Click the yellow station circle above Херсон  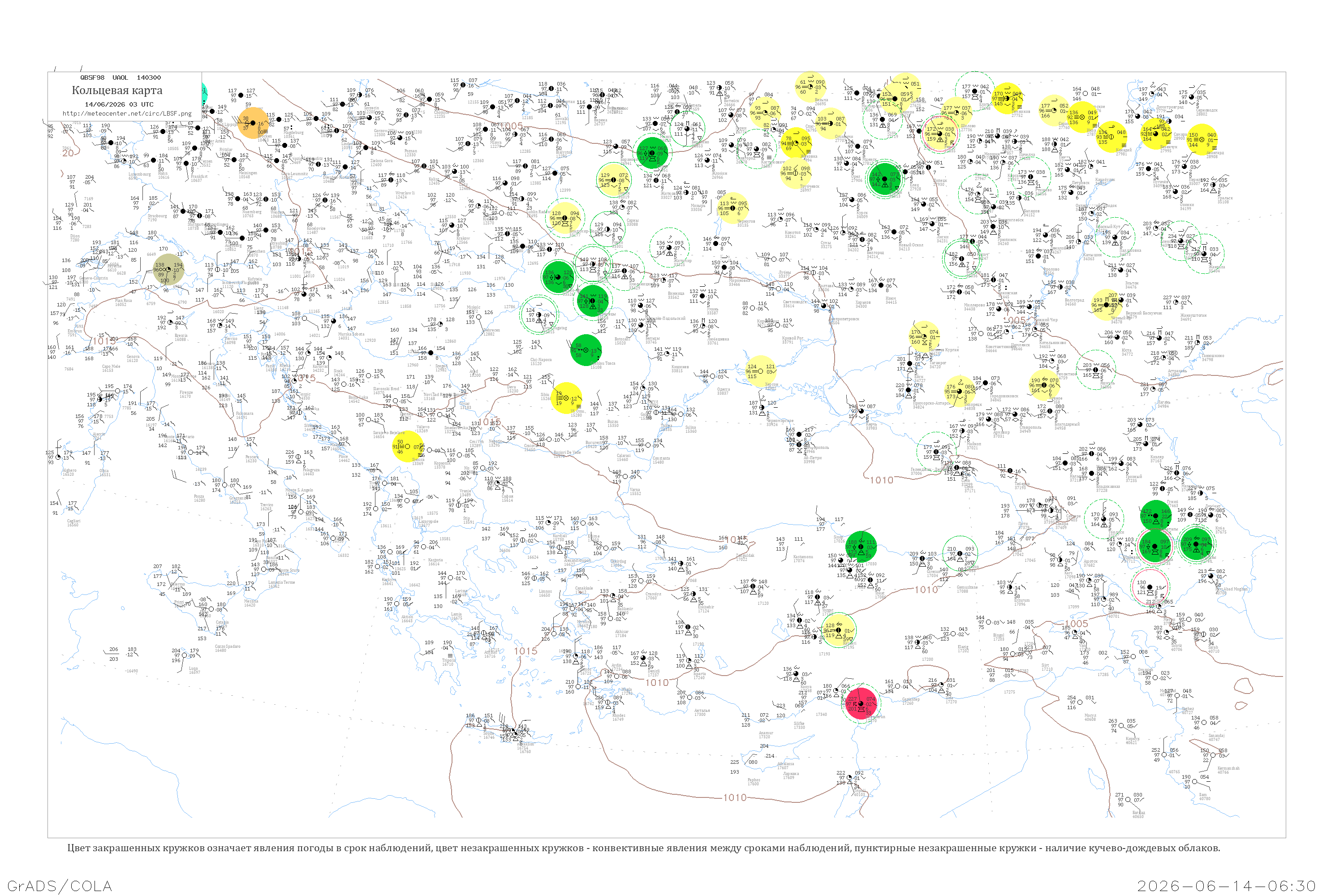click(x=761, y=371)
